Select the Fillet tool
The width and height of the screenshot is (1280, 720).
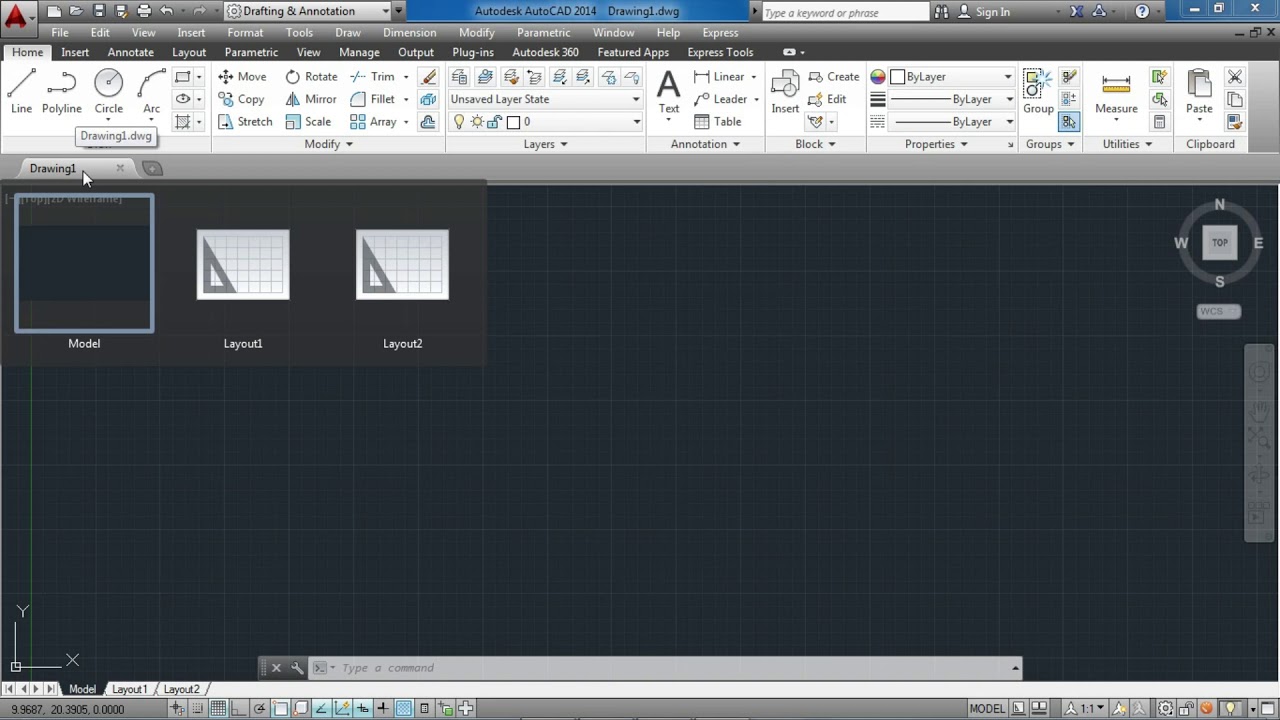tap(372, 99)
